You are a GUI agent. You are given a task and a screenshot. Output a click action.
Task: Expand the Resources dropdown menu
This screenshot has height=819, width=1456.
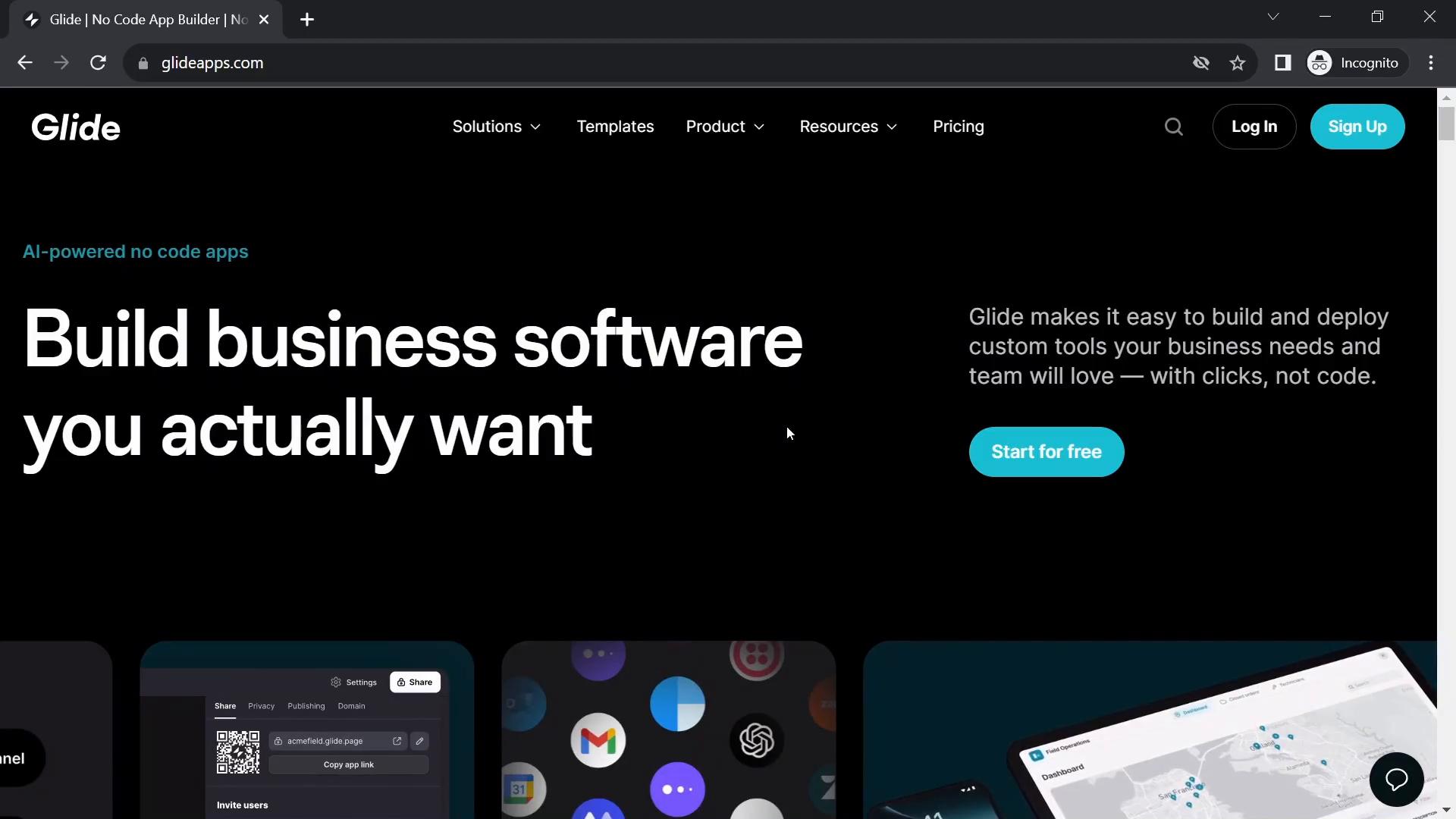tap(848, 126)
